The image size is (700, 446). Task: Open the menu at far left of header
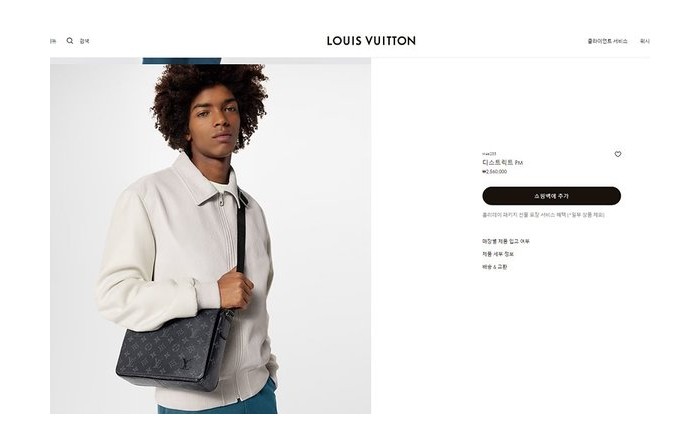pos(53,41)
